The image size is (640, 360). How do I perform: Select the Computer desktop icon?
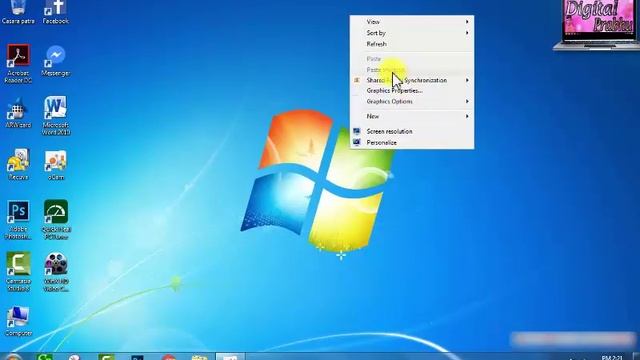pos(18,322)
